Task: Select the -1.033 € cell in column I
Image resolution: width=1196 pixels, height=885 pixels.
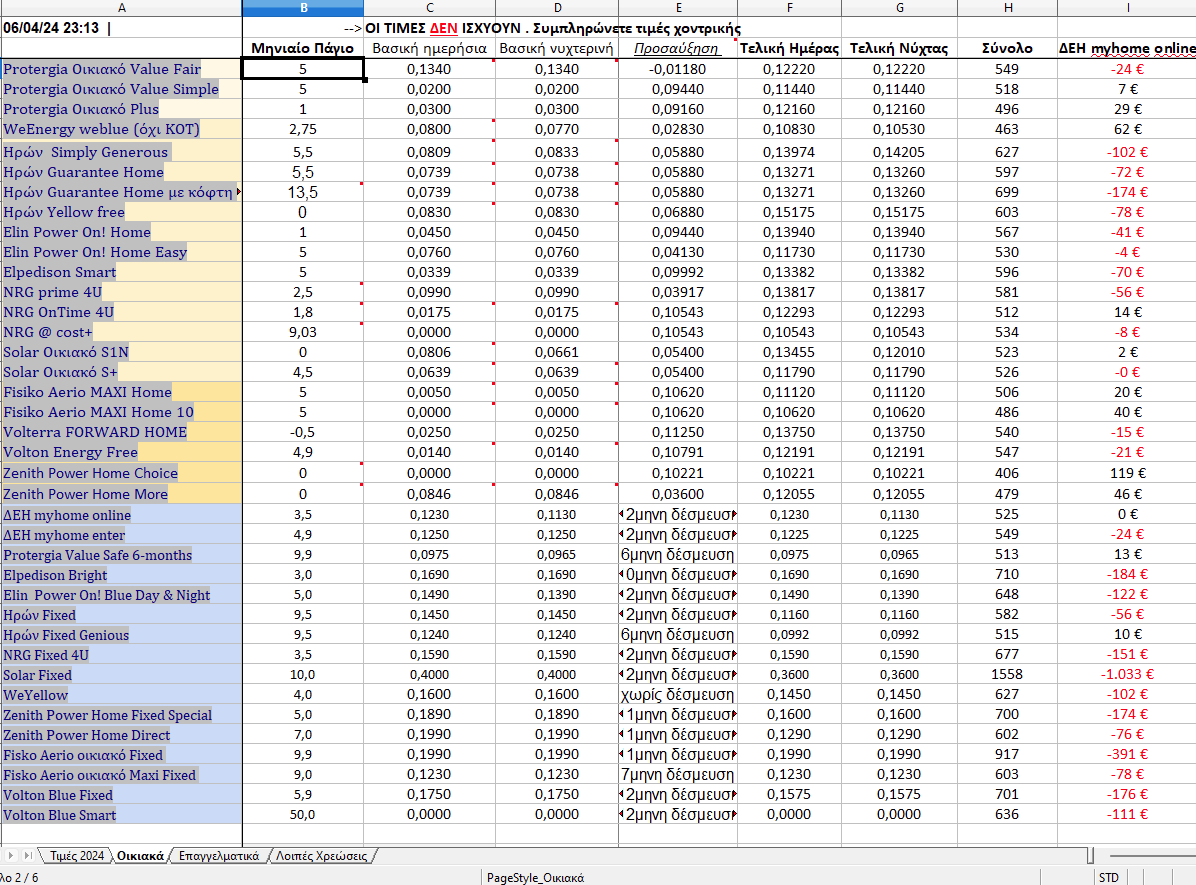Action: point(1127,675)
